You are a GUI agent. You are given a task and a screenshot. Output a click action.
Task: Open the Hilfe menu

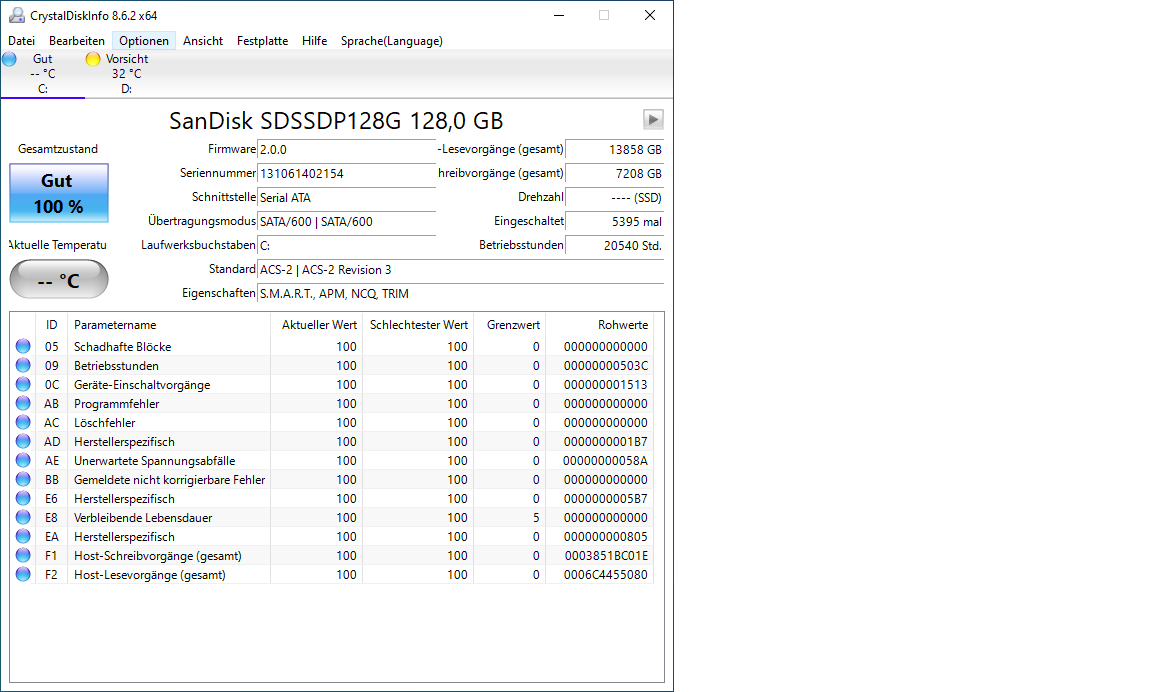[314, 41]
